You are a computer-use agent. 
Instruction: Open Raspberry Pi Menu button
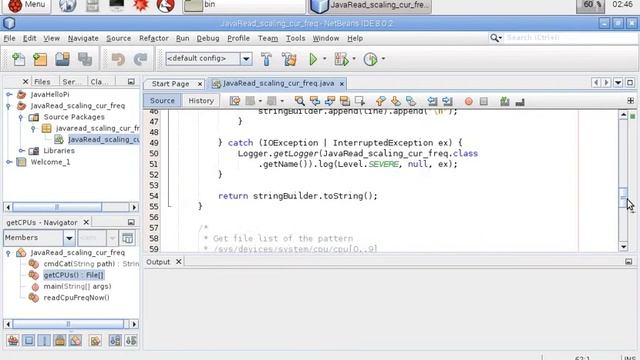pyautogui.click(x=27, y=5)
